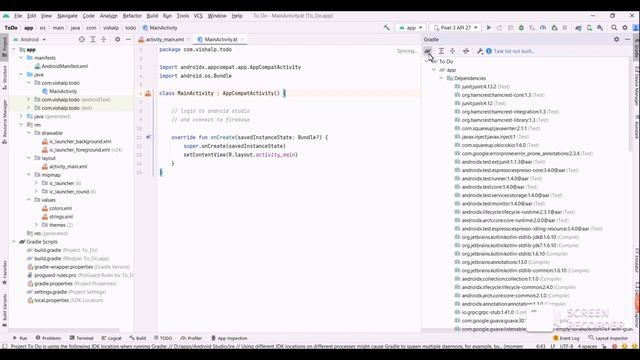Image resolution: width=640 pixels, height=360 pixels.
Task: Open the Layout Inspector tool window
Action: [x=608, y=338]
